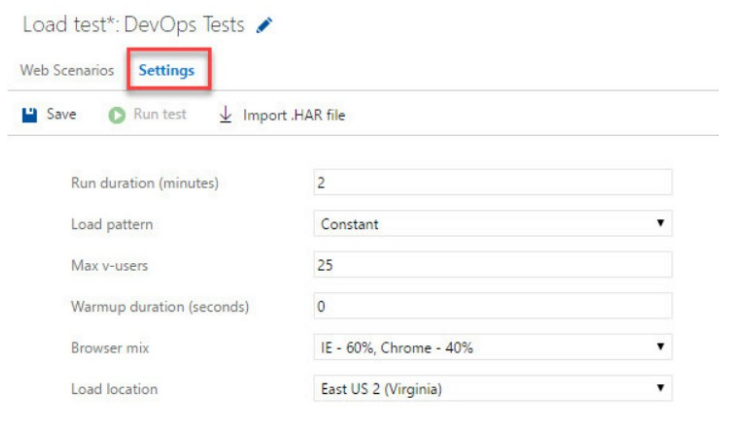Viewport: 742px width, 427px height.
Task: Switch to the Web Scenarios tab
Action: click(67, 70)
